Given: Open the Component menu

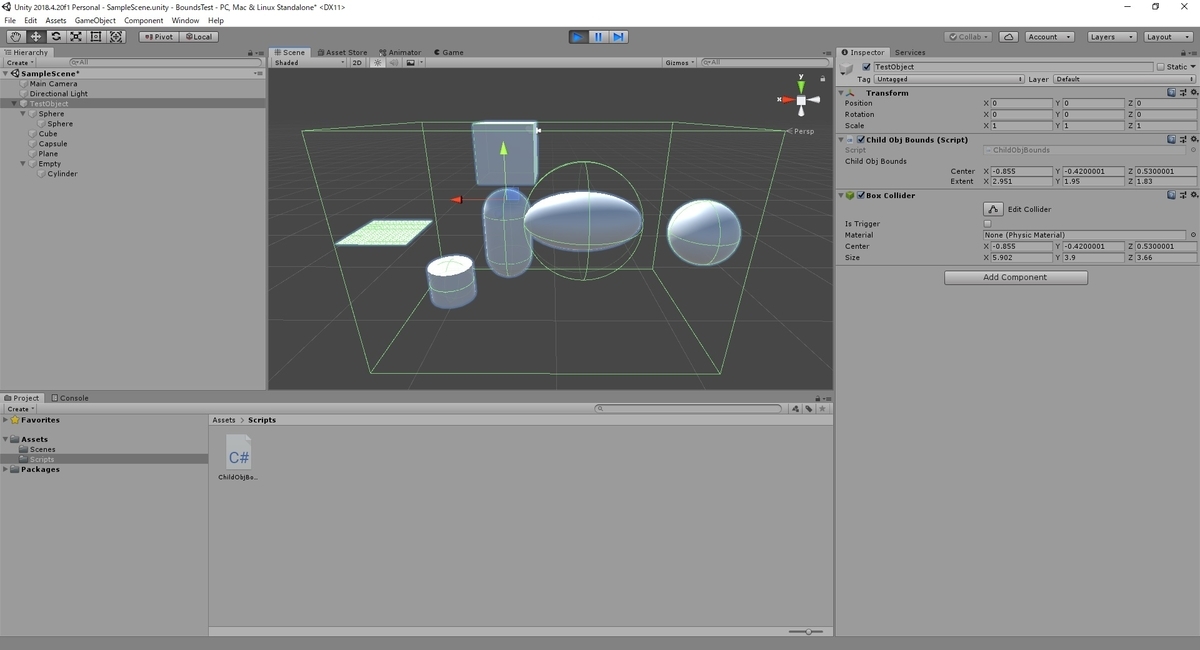Looking at the screenshot, I should [143, 20].
